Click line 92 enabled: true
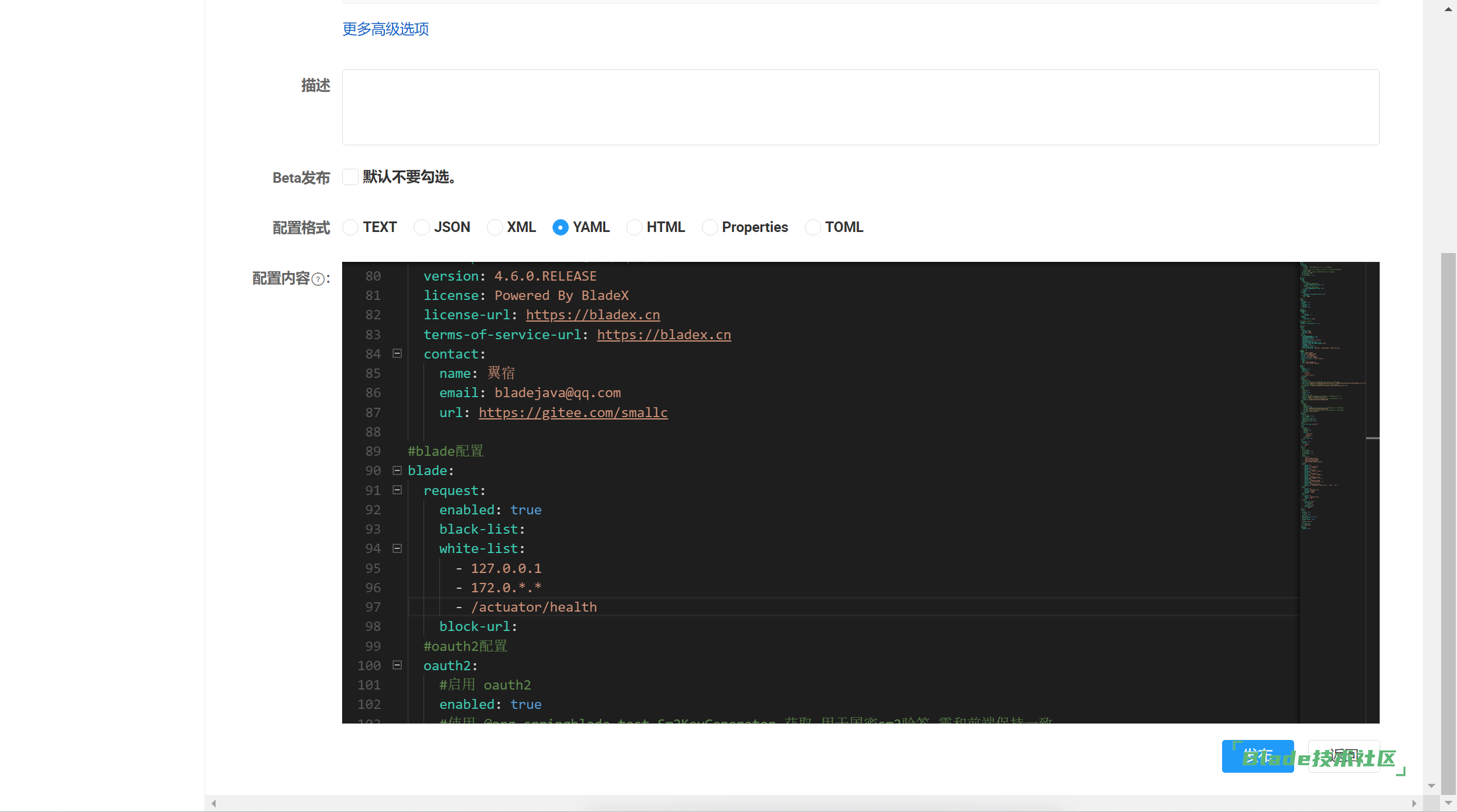The width and height of the screenshot is (1457, 812). pos(490,510)
